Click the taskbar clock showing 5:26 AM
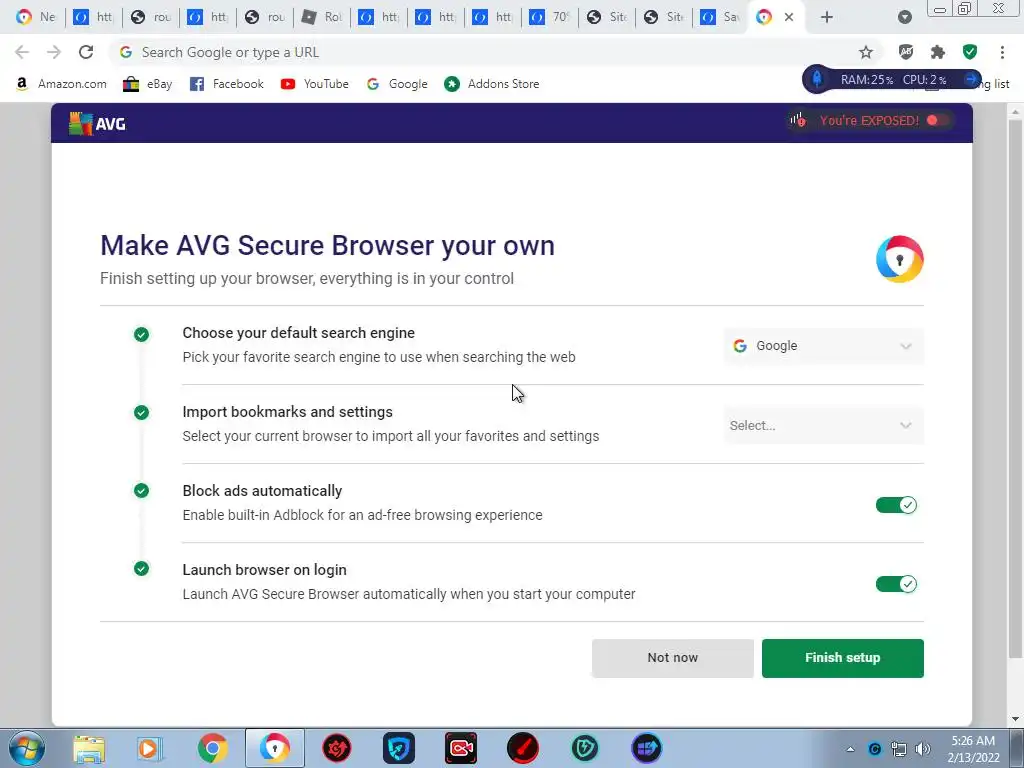Image resolution: width=1024 pixels, height=768 pixels. point(973,749)
